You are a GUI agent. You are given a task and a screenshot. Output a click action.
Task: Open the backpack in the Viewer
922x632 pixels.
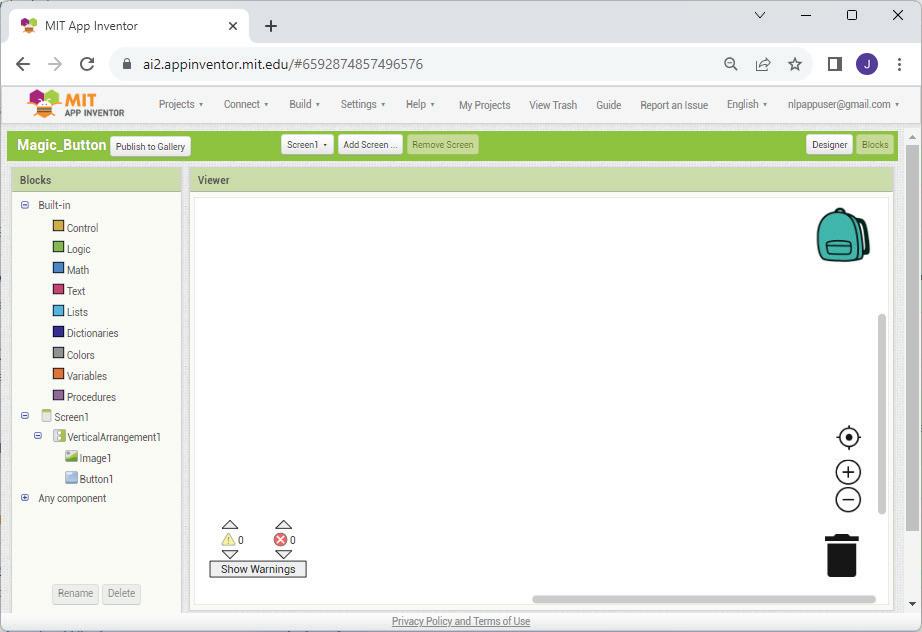[x=843, y=235]
